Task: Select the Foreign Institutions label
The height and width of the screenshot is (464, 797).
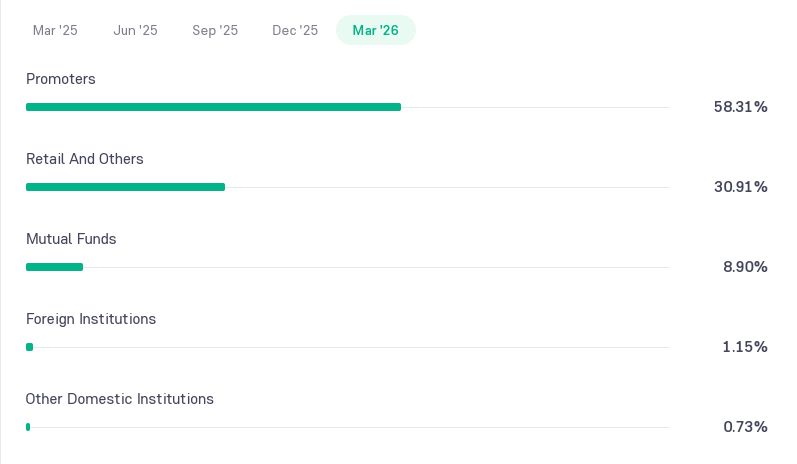Action: pos(91,319)
